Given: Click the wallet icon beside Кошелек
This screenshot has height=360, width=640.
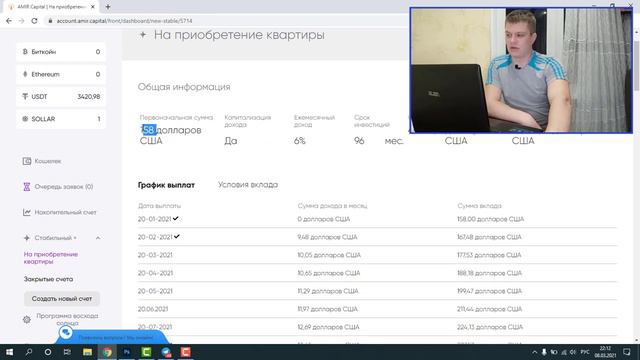Looking at the screenshot, I should coord(27,161).
